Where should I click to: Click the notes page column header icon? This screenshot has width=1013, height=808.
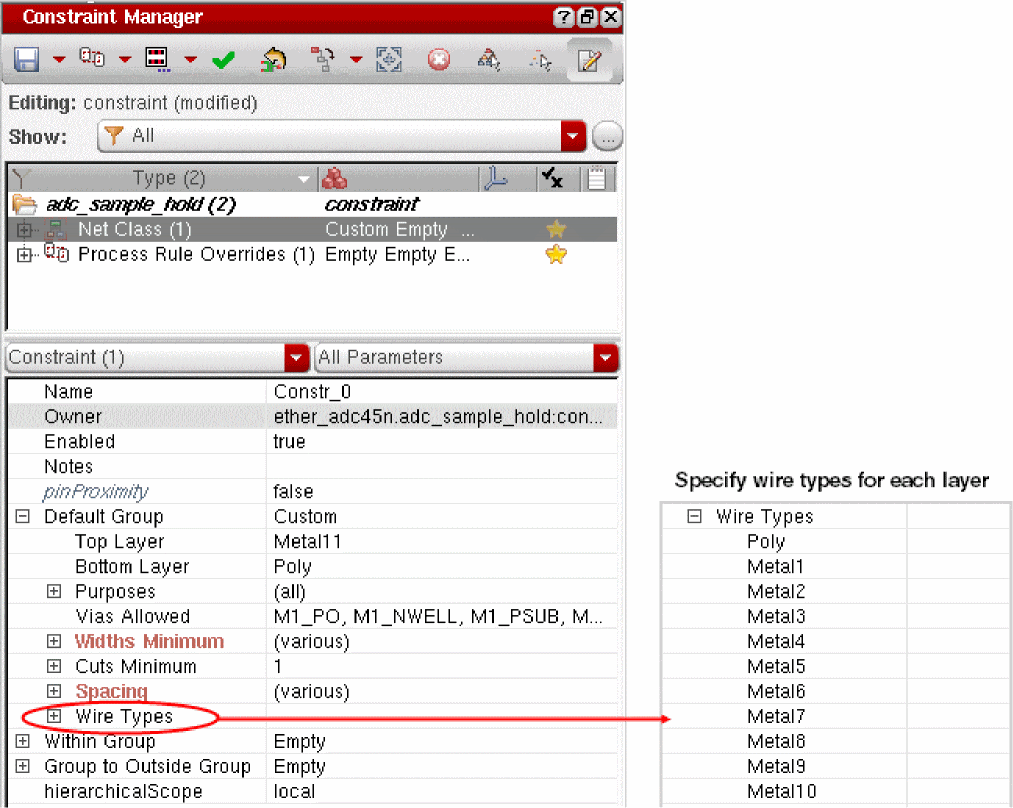(596, 178)
